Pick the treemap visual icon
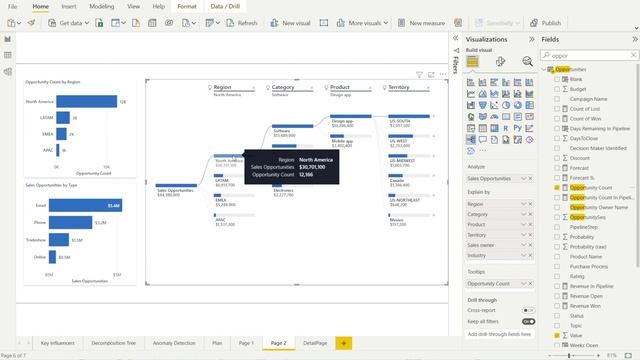640x360 pixels. coord(529,105)
